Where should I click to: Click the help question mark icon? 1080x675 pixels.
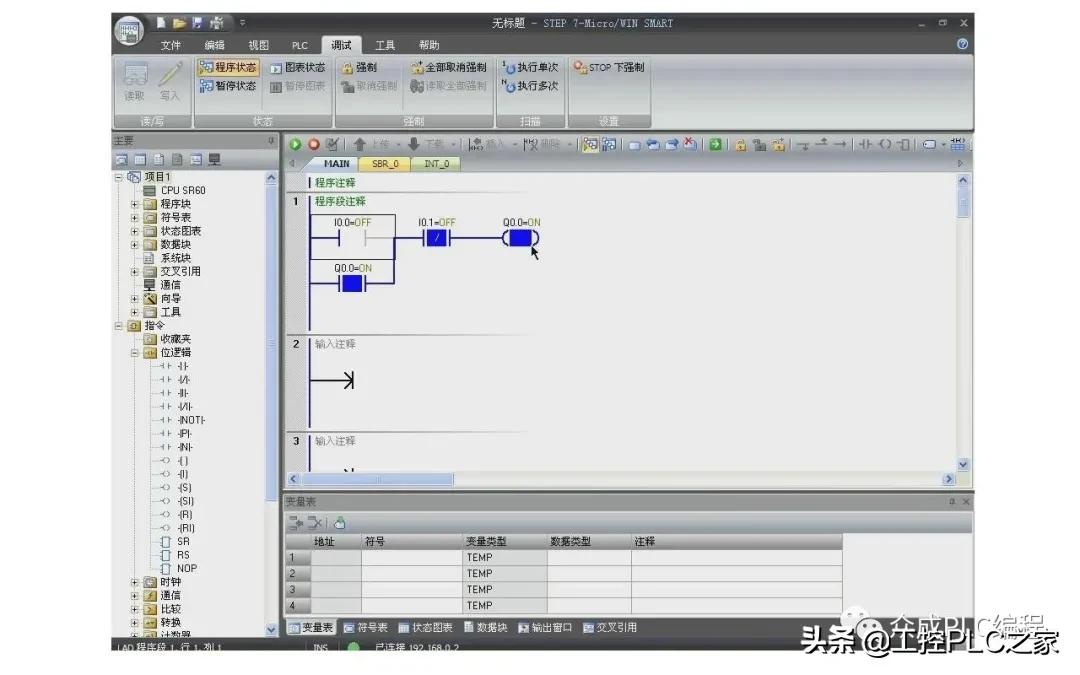point(962,44)
